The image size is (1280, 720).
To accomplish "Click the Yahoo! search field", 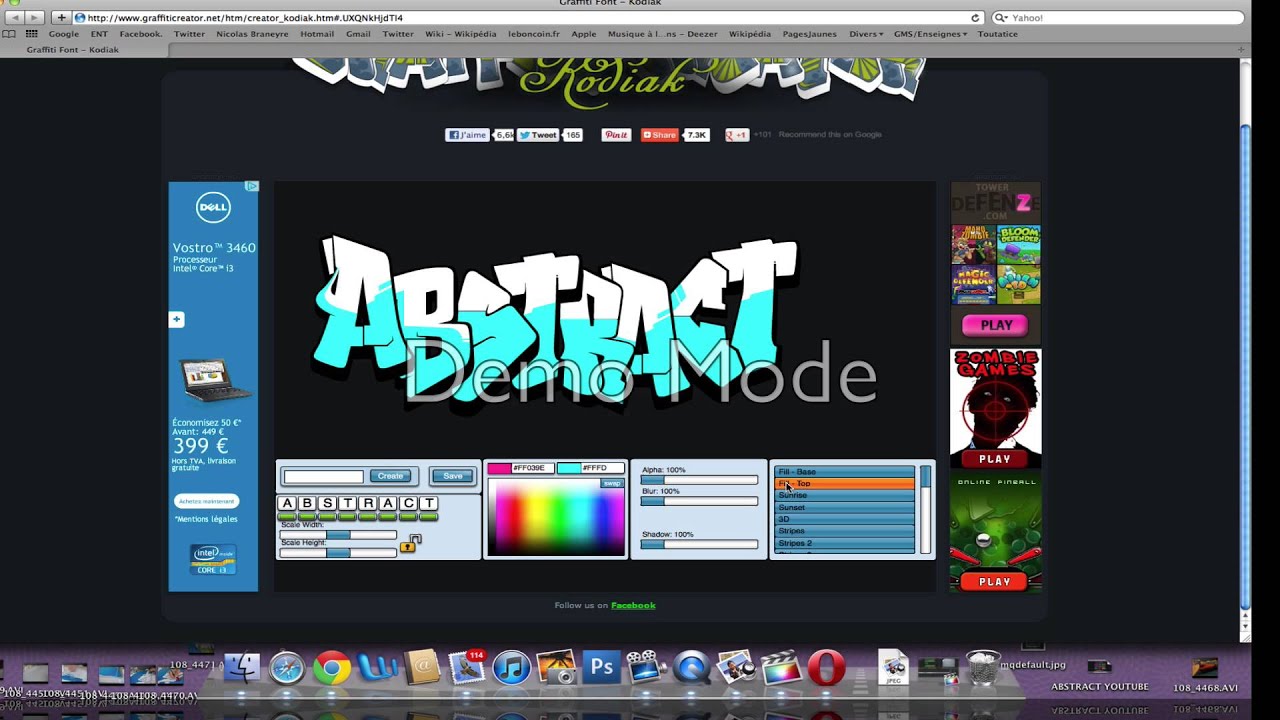I will (x=1119, y=18).
